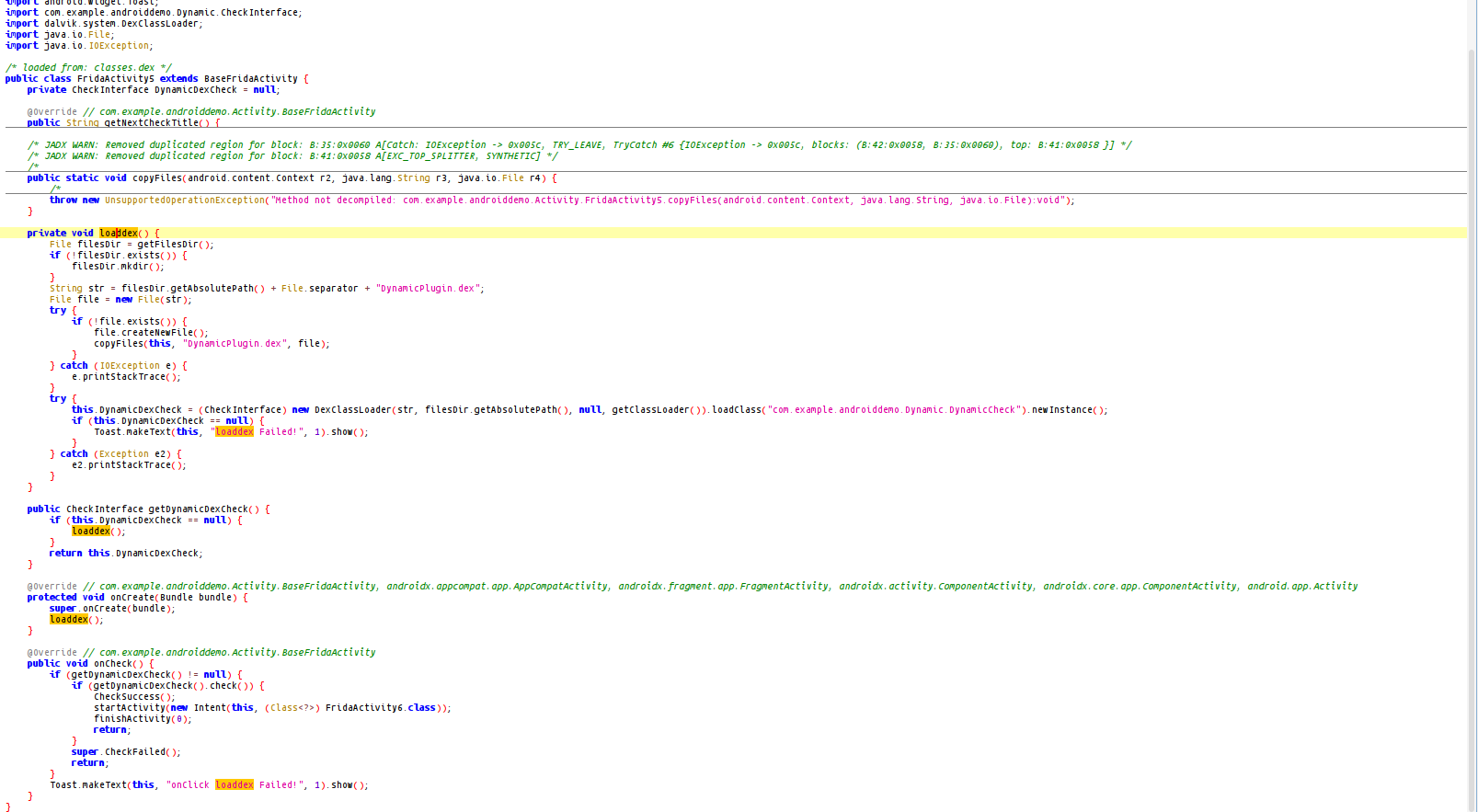
Task: Click the loaddex method declaration name
Action: tap(119, 234)
